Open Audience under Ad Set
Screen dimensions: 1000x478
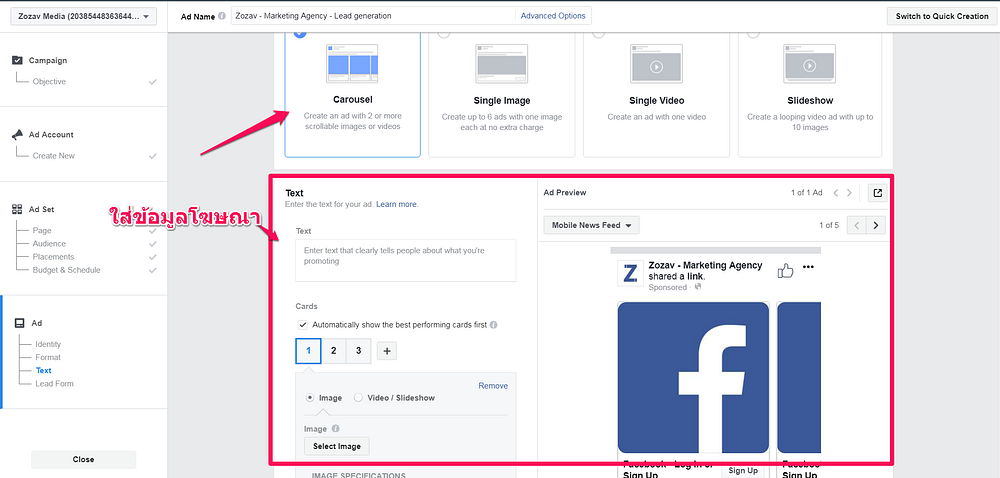coord(49,243)
